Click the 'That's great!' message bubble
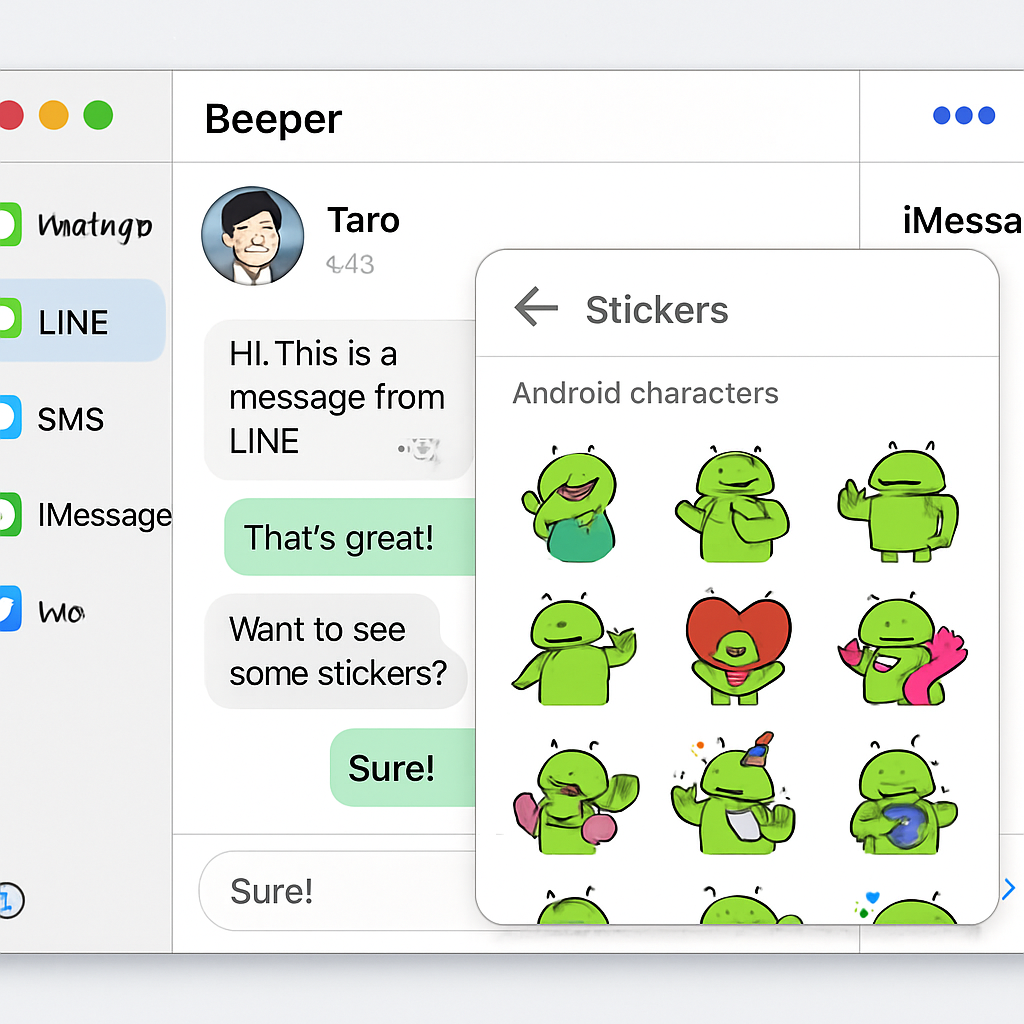1024x1024 pixels. coord(351,537)
